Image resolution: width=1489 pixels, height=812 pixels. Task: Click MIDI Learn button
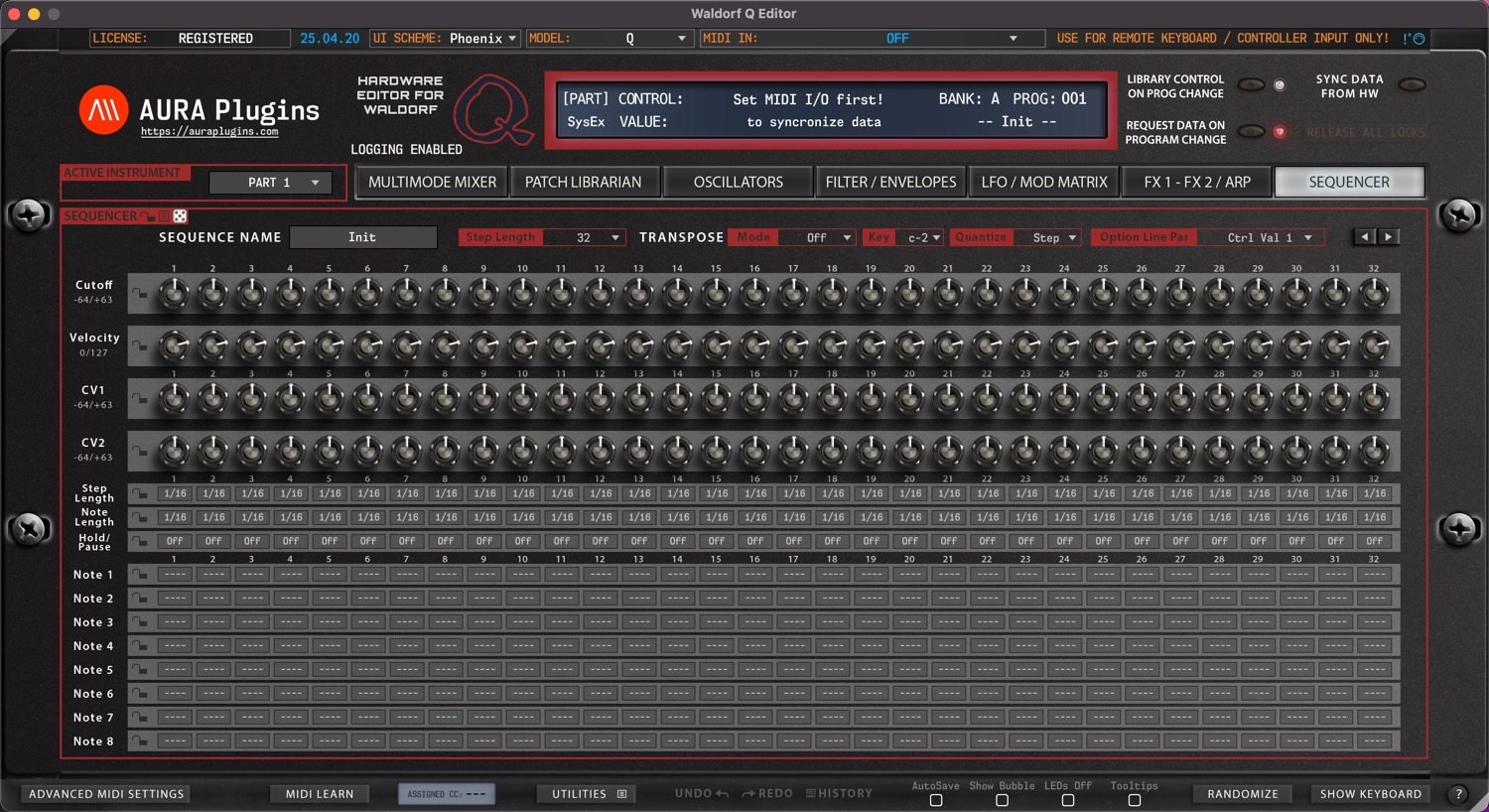click(x=320, y=794)
